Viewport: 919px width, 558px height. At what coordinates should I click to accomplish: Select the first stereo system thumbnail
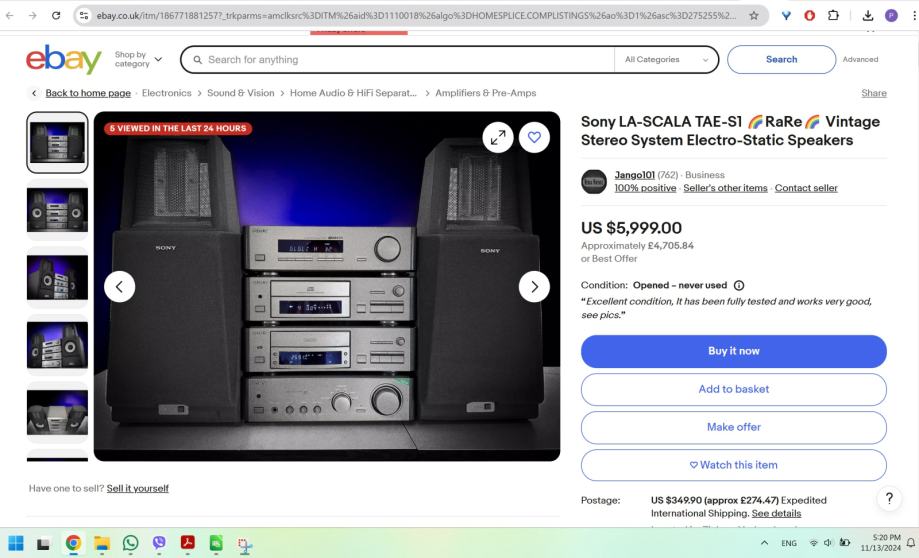coord(57,142)
